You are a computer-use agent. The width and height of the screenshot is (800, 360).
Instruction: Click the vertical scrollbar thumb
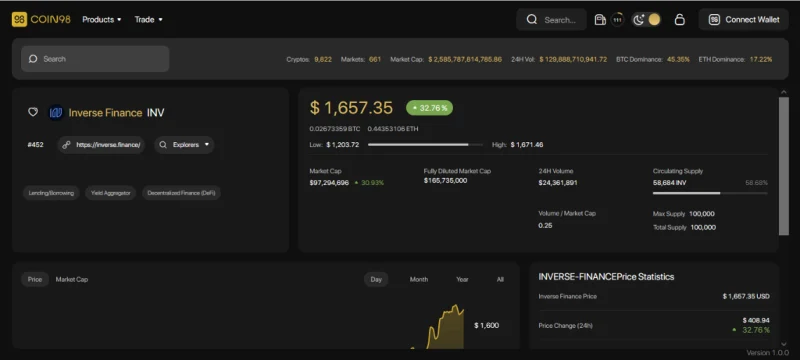pos(784,166)
